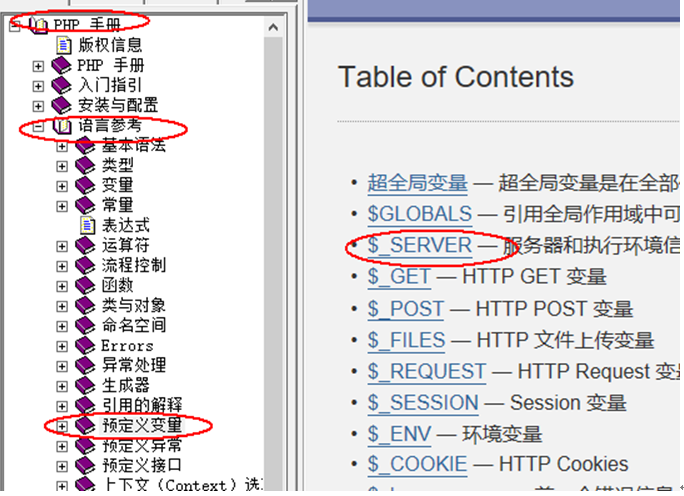
Task: Open the $_SESSION link
Action: point(423,403)
